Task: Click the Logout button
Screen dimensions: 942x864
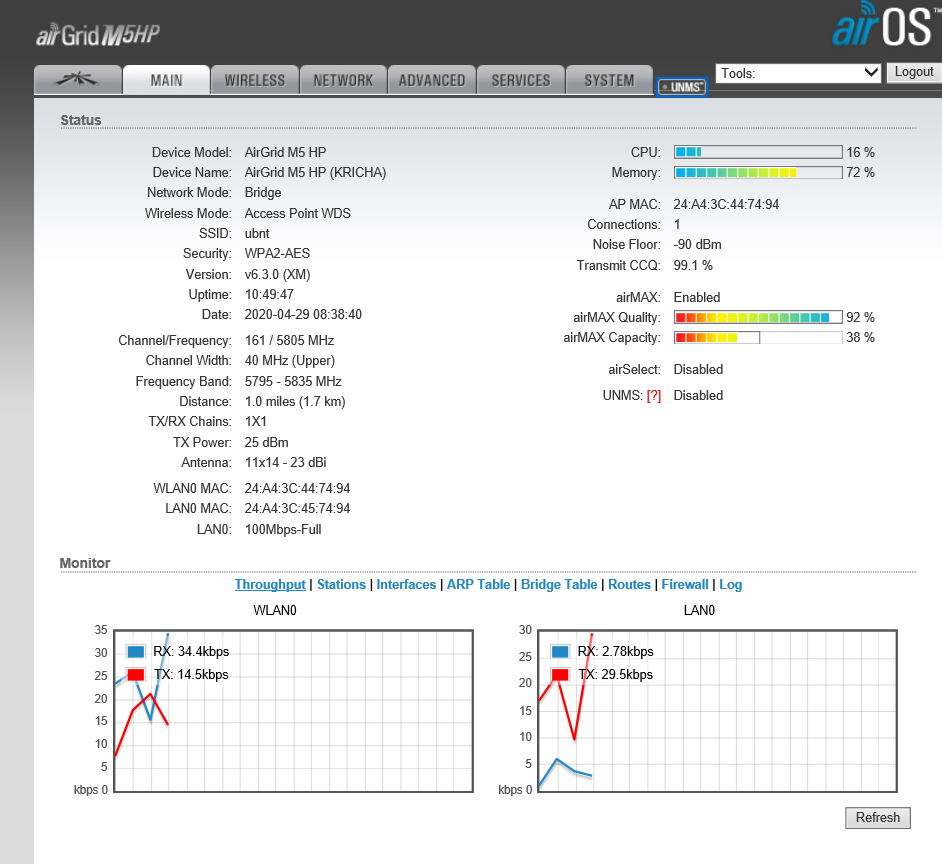Action: [914, 72]
